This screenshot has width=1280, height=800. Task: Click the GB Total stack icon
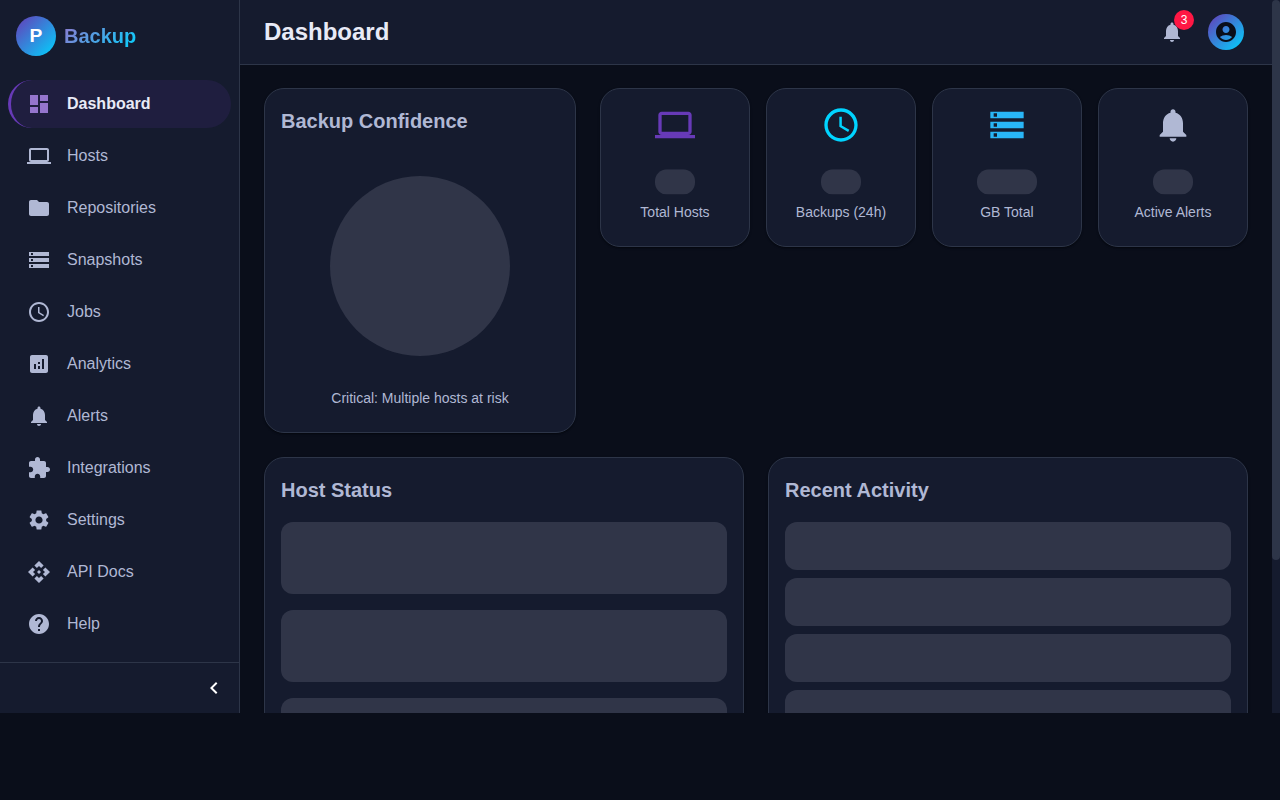tap(1006, 125)
